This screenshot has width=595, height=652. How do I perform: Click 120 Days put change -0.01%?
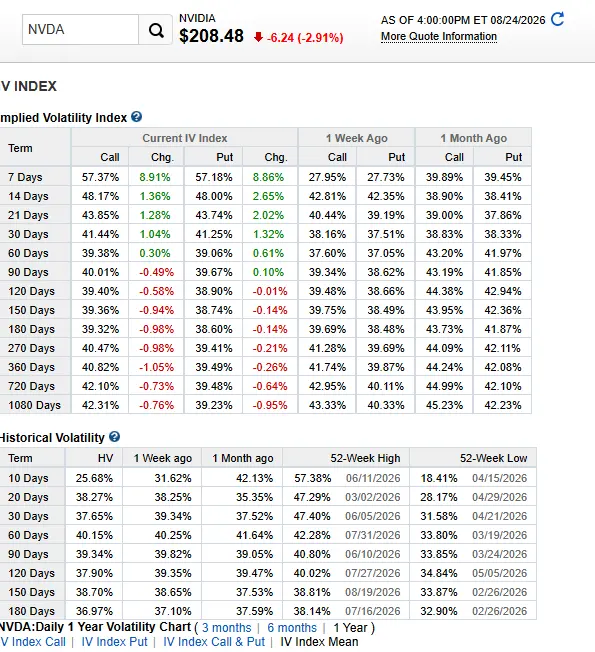[x=270, y=291]
